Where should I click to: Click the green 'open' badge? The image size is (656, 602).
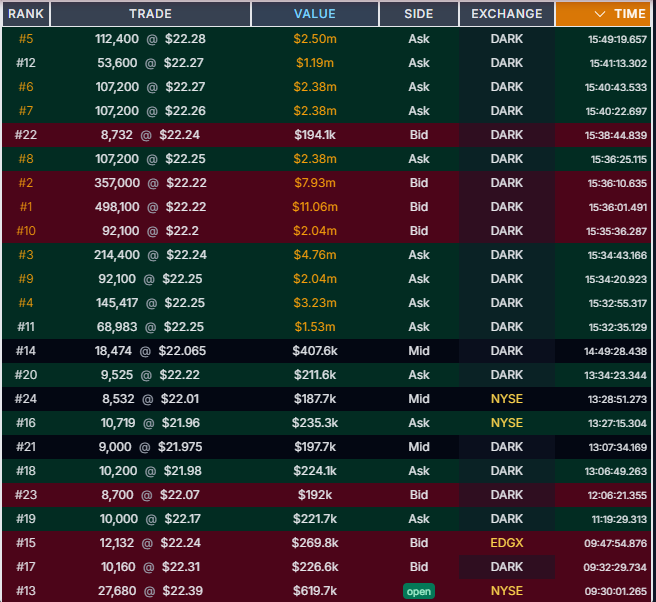tap(419, 591)
